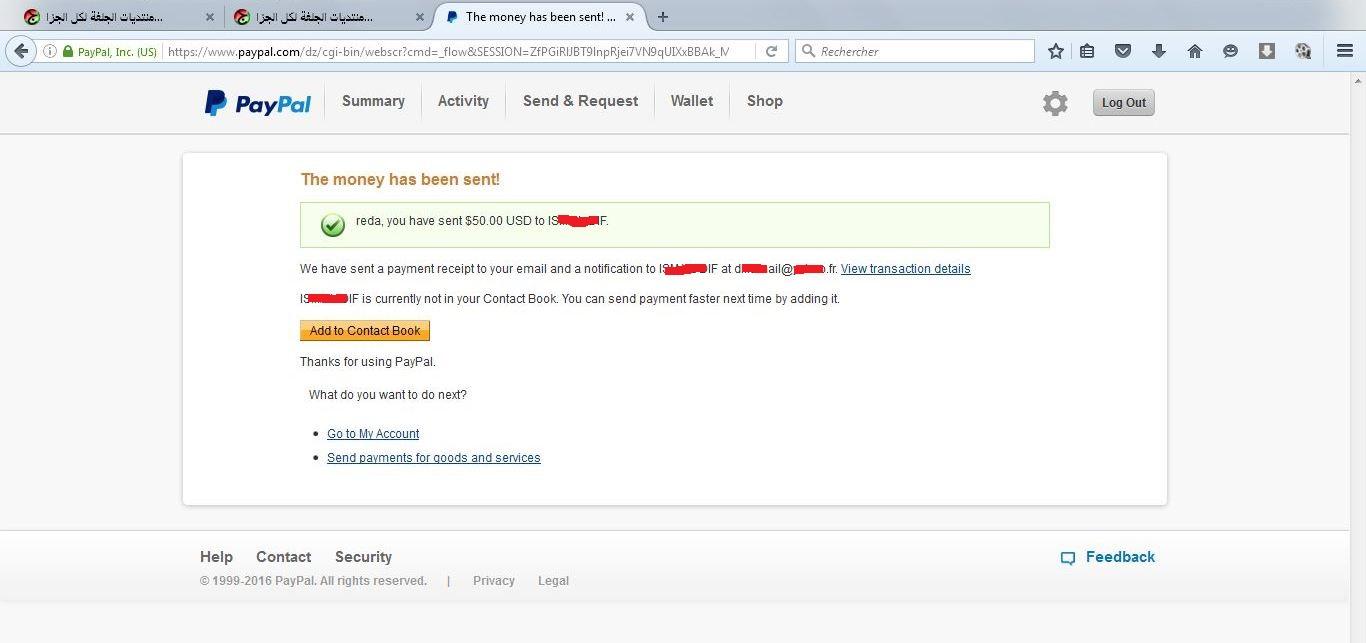Open the Activity page
Screen dimensions: 1366x643
[x=463, y=101]
